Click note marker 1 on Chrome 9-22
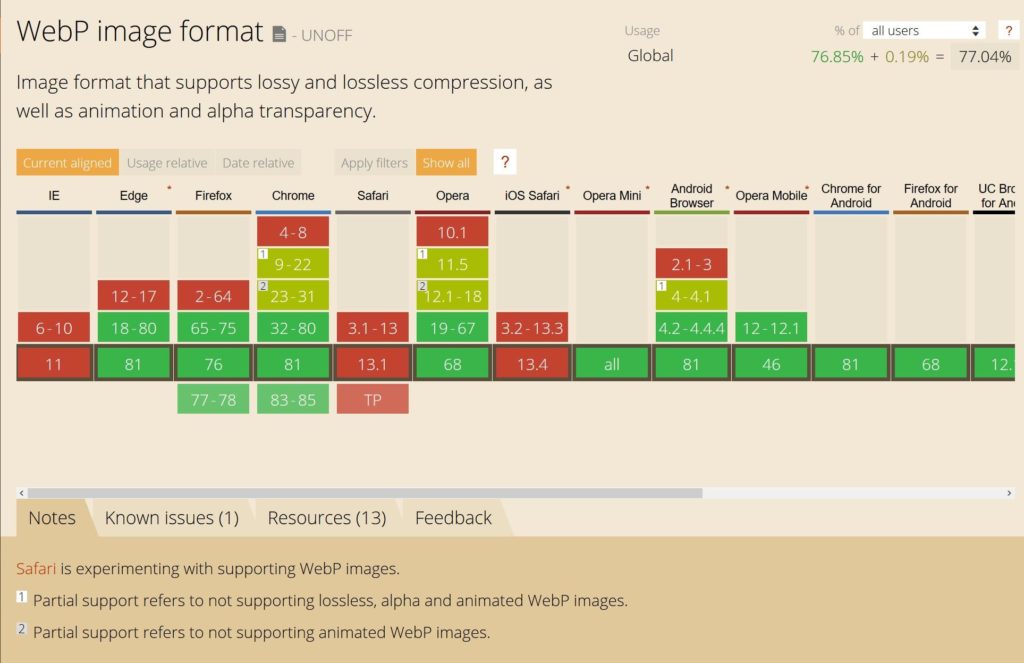The width and height of the screenshot is (1024, 663). point(262,254)
